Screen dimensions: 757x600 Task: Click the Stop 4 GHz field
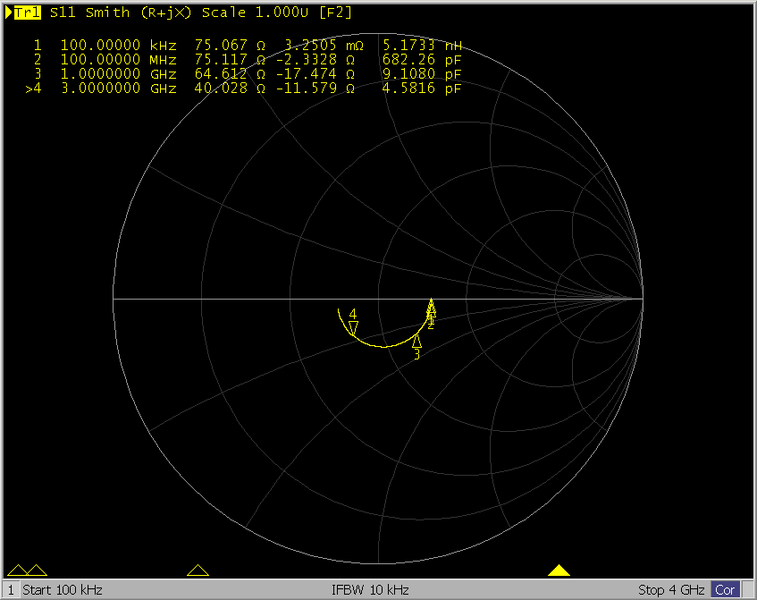click(x=671, y=590)
